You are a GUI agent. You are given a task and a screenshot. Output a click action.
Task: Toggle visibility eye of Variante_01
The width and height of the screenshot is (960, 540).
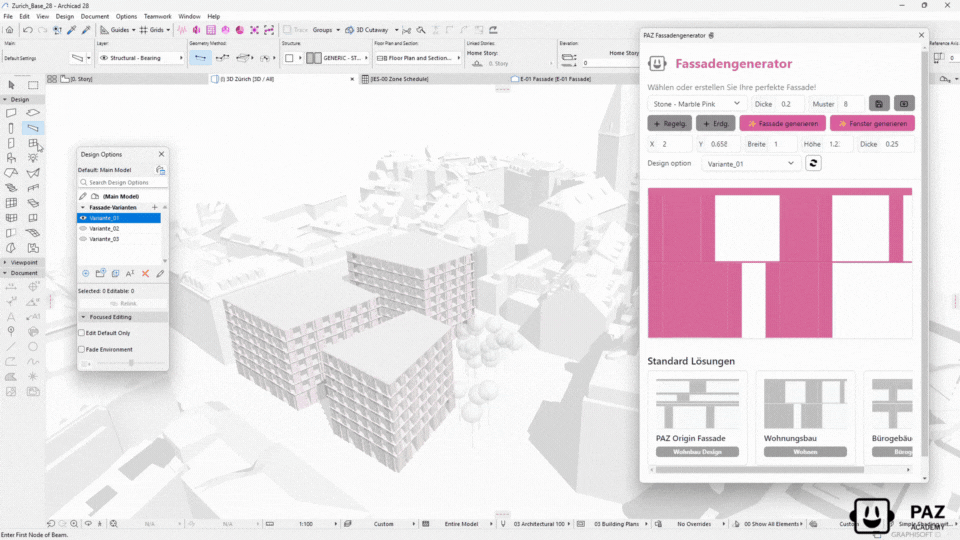83,218
